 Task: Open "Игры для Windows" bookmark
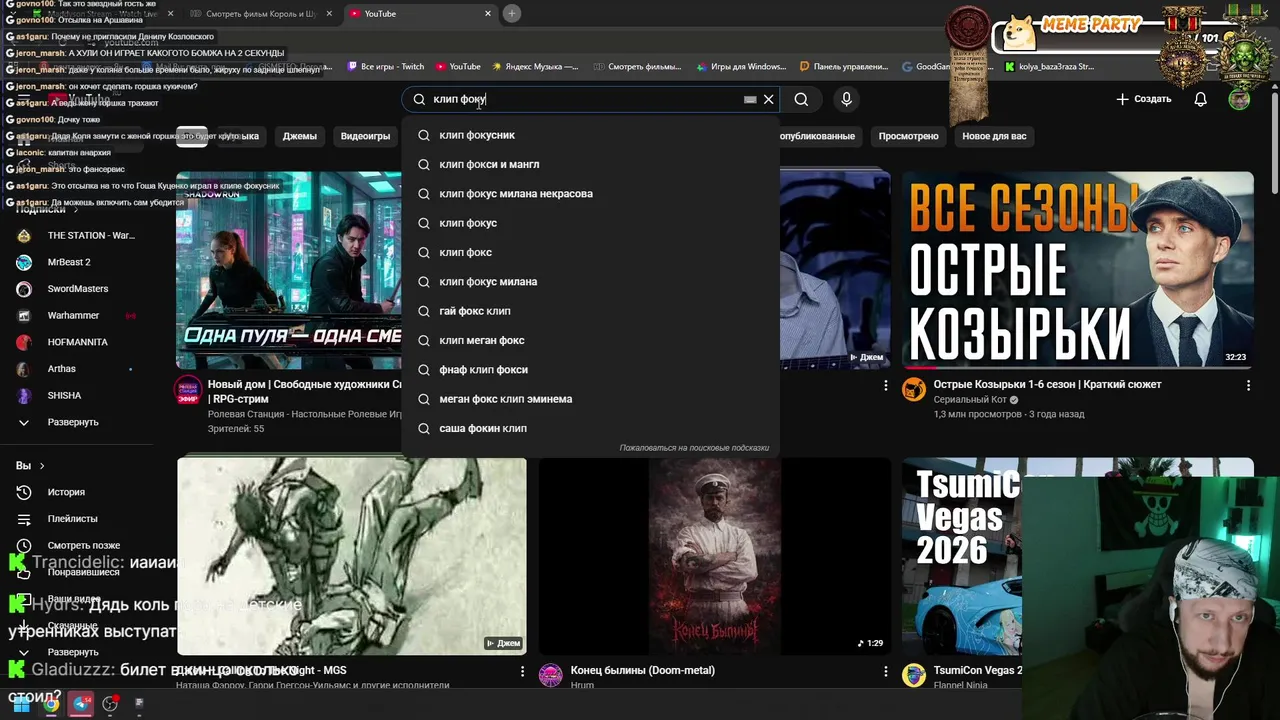[740, 67]
